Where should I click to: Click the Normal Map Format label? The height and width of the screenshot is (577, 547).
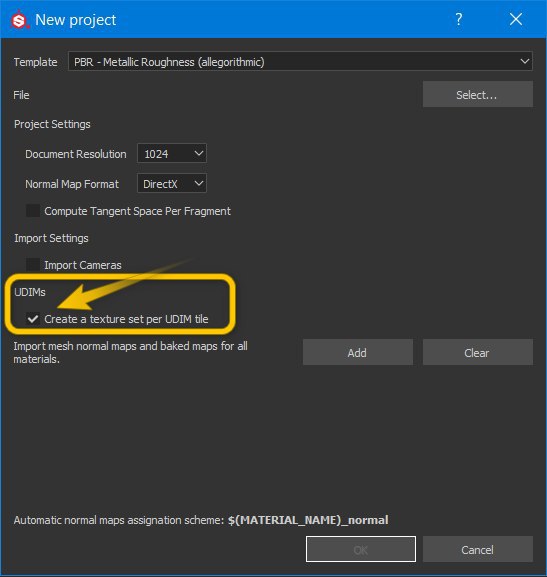72,184
